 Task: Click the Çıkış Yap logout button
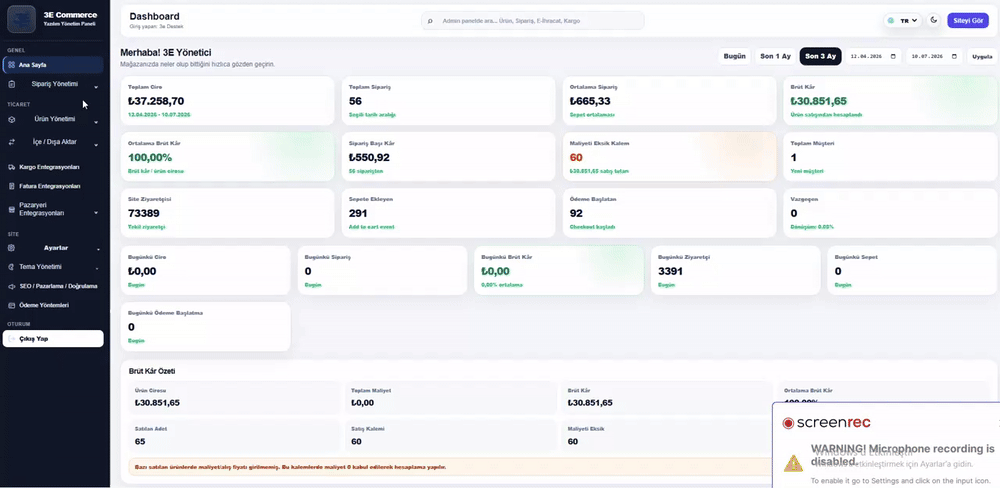click(x=53, y=339)
